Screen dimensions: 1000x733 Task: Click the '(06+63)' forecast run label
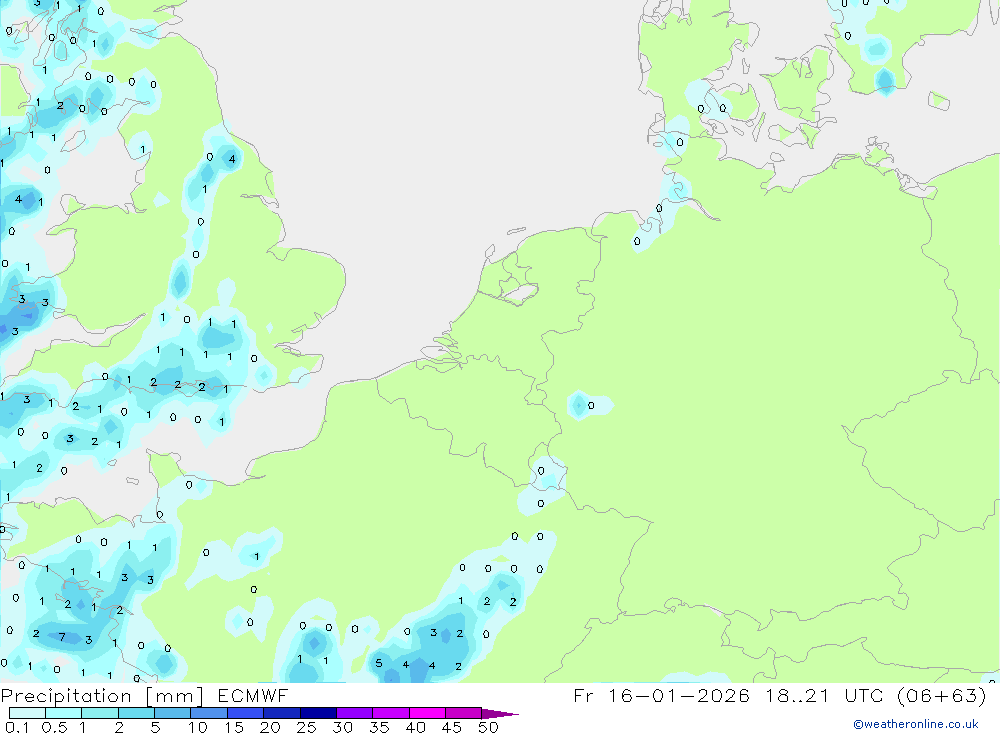coord(941,696)
